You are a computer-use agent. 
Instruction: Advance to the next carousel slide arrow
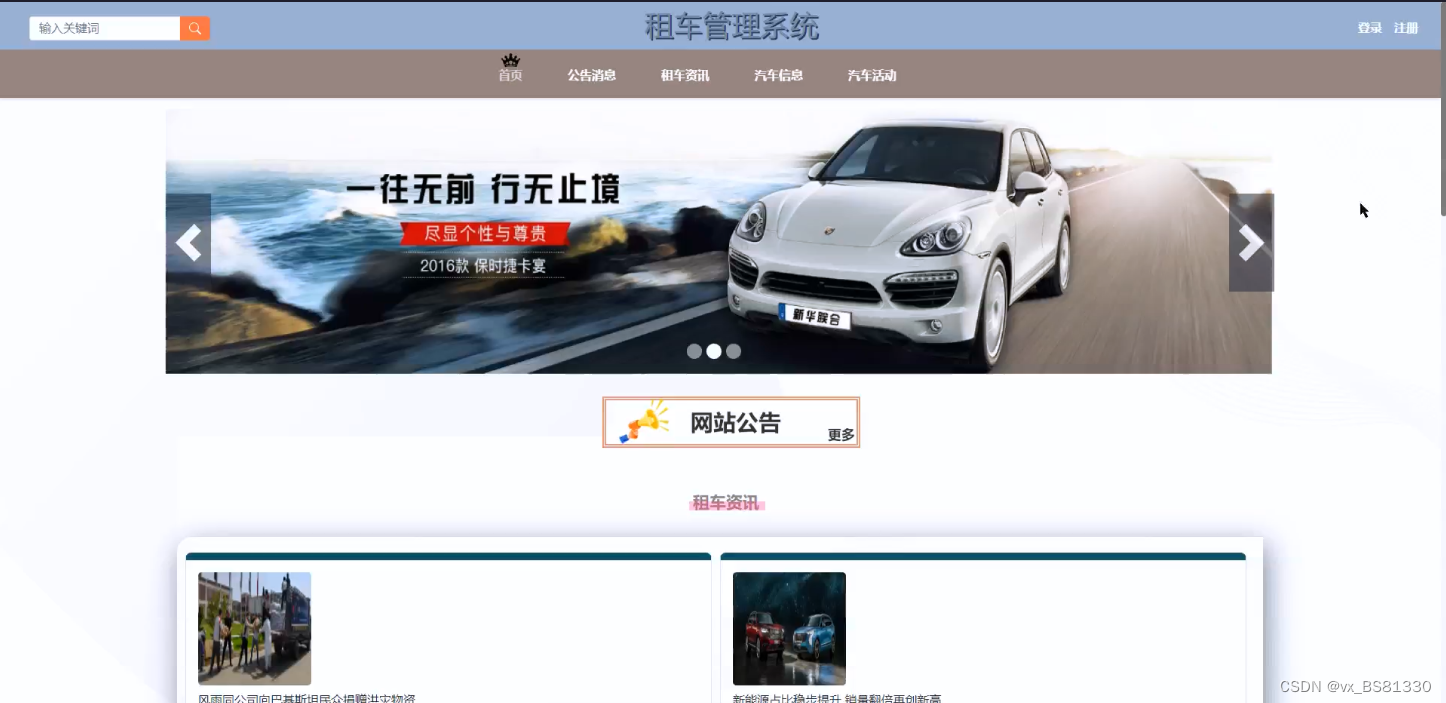[x=1251, y=242]
